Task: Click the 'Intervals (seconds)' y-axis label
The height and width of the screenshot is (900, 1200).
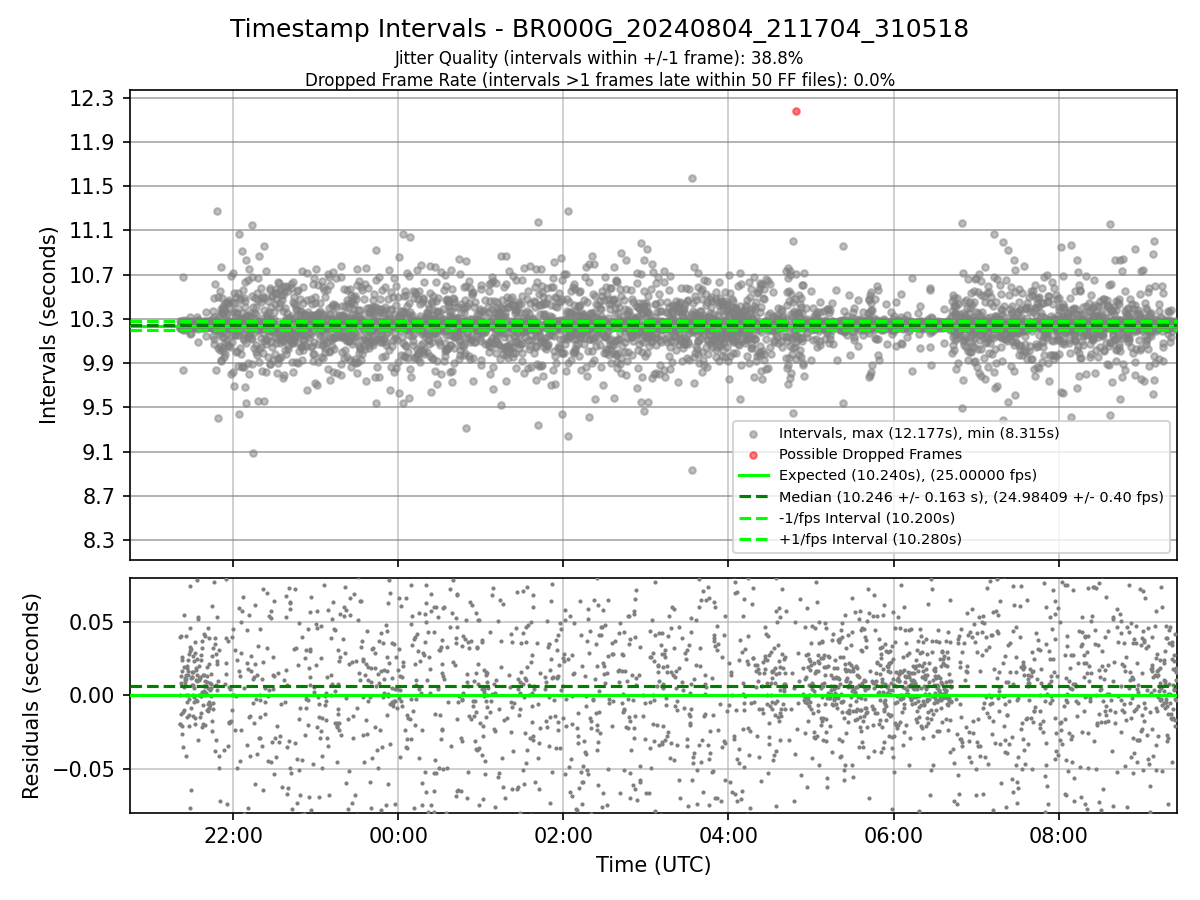Action: click(49, 325)
